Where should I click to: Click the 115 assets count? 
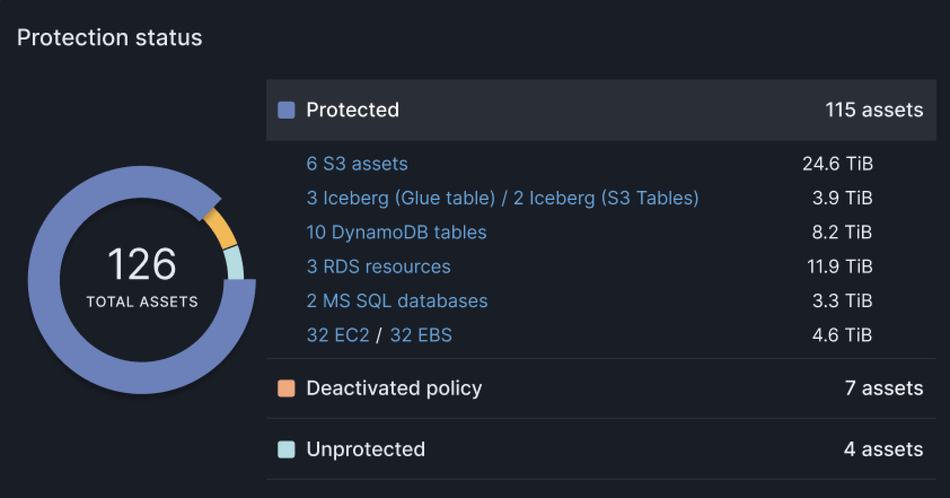point(873,110)
